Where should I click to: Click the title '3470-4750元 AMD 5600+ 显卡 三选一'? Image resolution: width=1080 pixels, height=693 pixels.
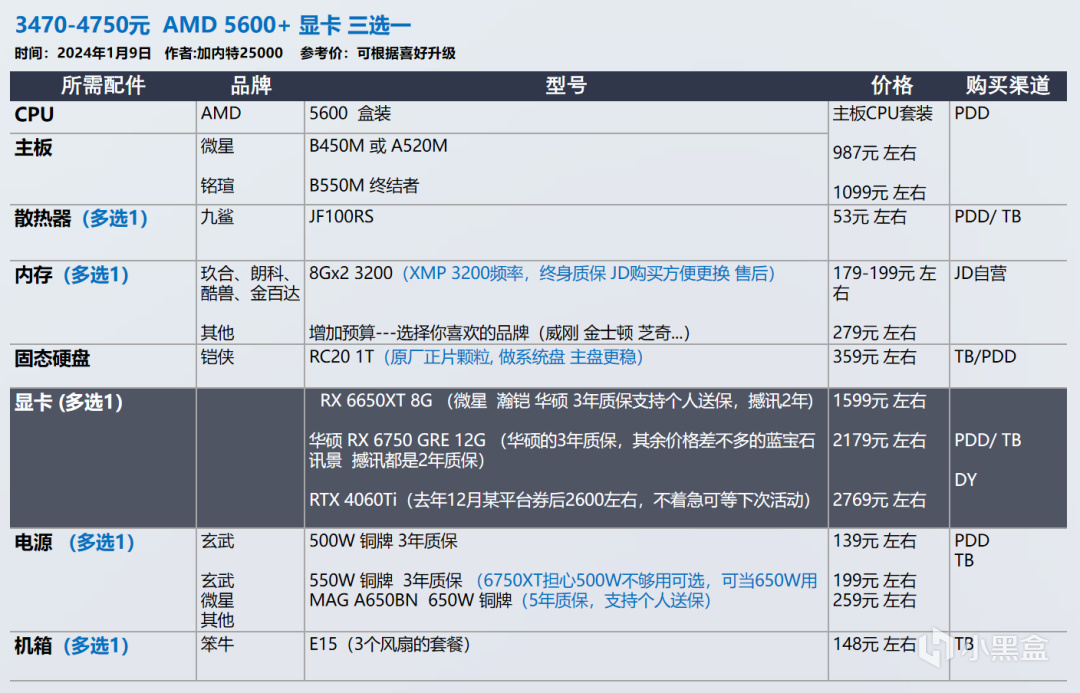coord(213,25)
